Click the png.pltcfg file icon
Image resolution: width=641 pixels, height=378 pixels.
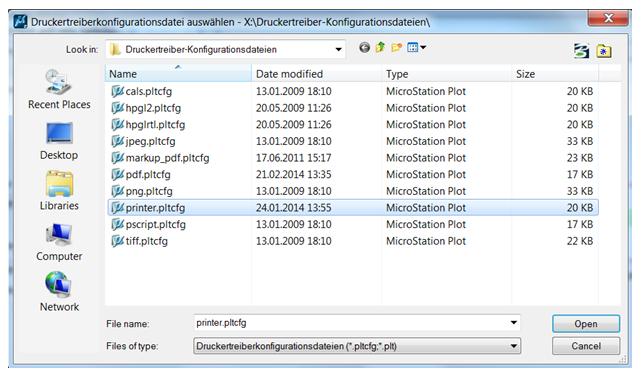117,191
